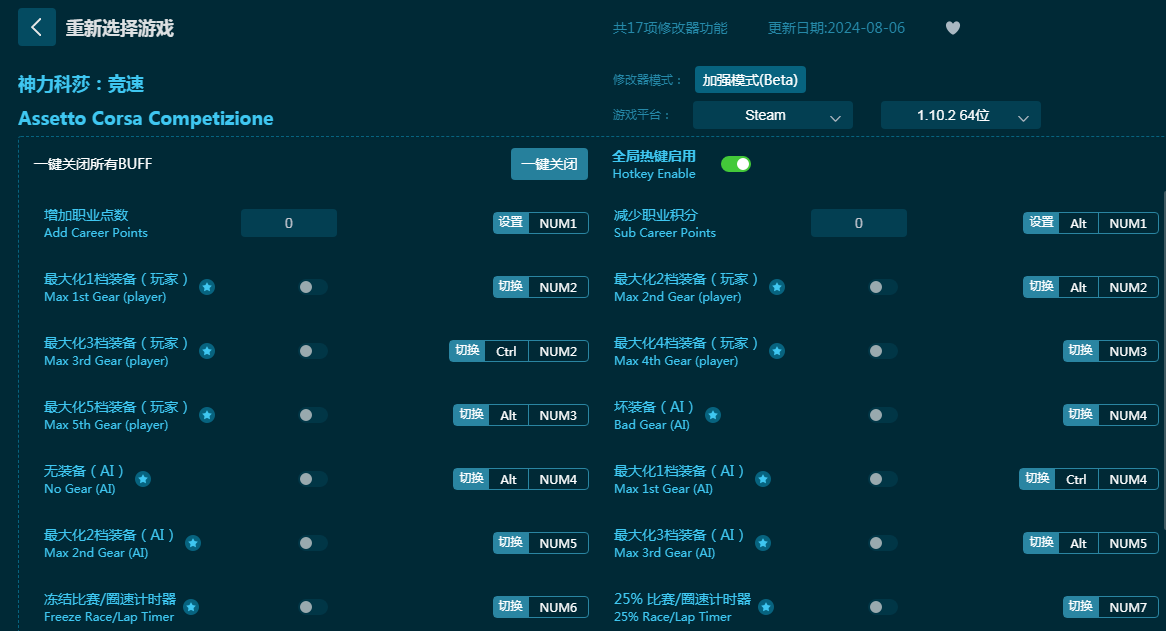Click the Assetto Corsa Competizione title
Viewport: 1166px width, 631px height.
click(146, 118)
